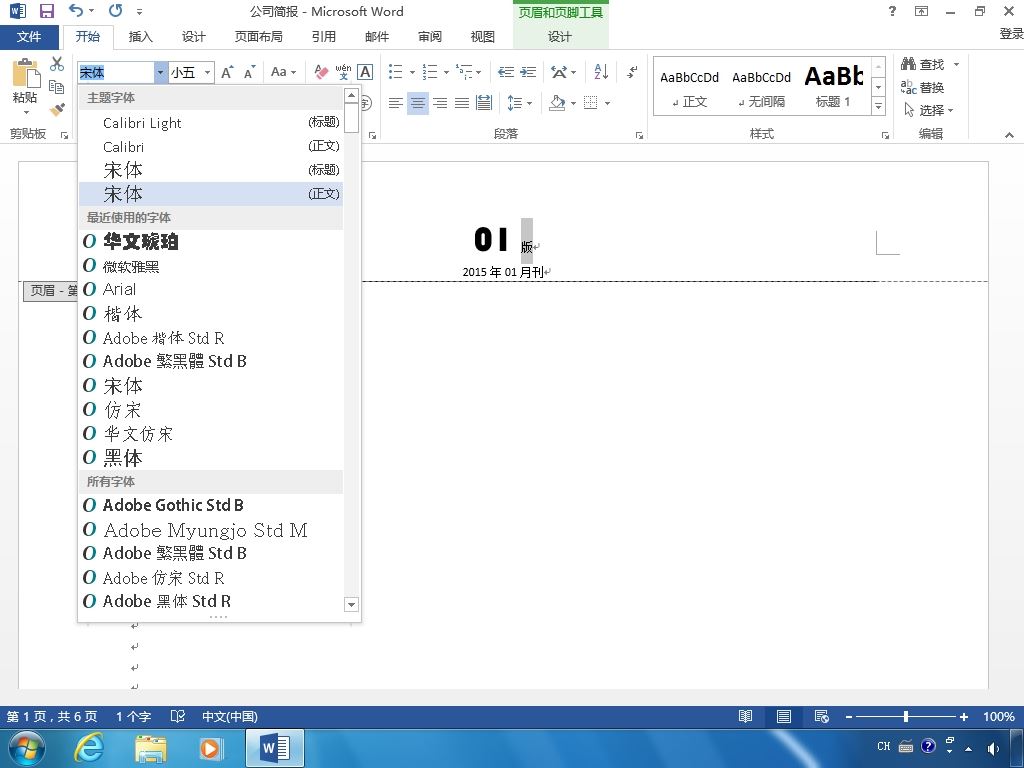The height and width of the screenshot is (768, 1024).
Task: Apply the Heading 1 style
Action: click(x=833, y=88)
